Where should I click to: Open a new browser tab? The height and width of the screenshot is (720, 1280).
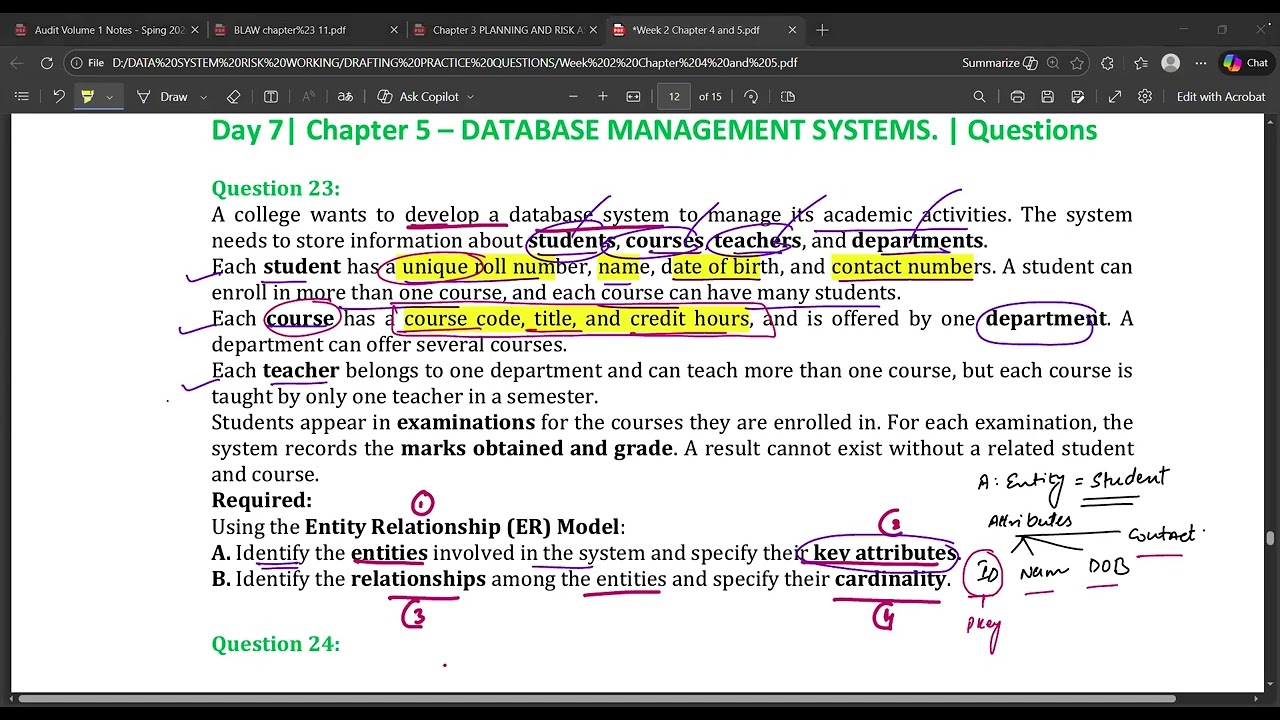pyautogui.click(x=822, y=30)
